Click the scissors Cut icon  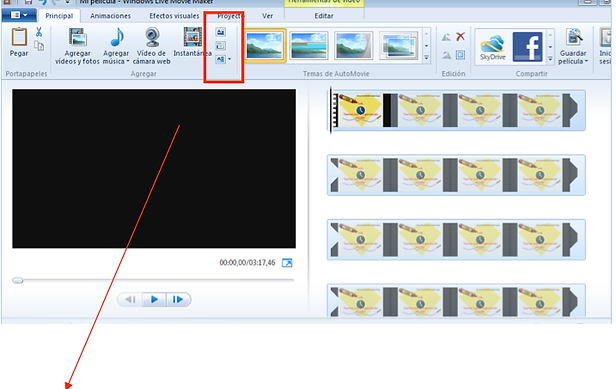pyautogui.click(x=39, y=32)
